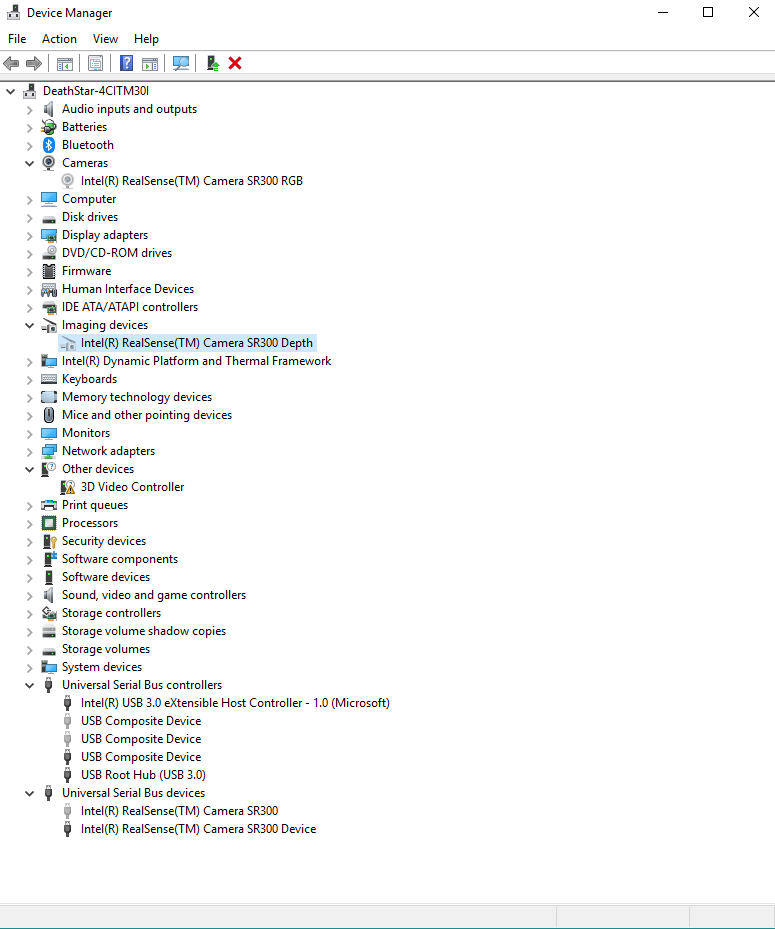The width and height of the screenshot is (775, 929).
Task: Click the Batteries category icon
Action: tap(49, 127)
